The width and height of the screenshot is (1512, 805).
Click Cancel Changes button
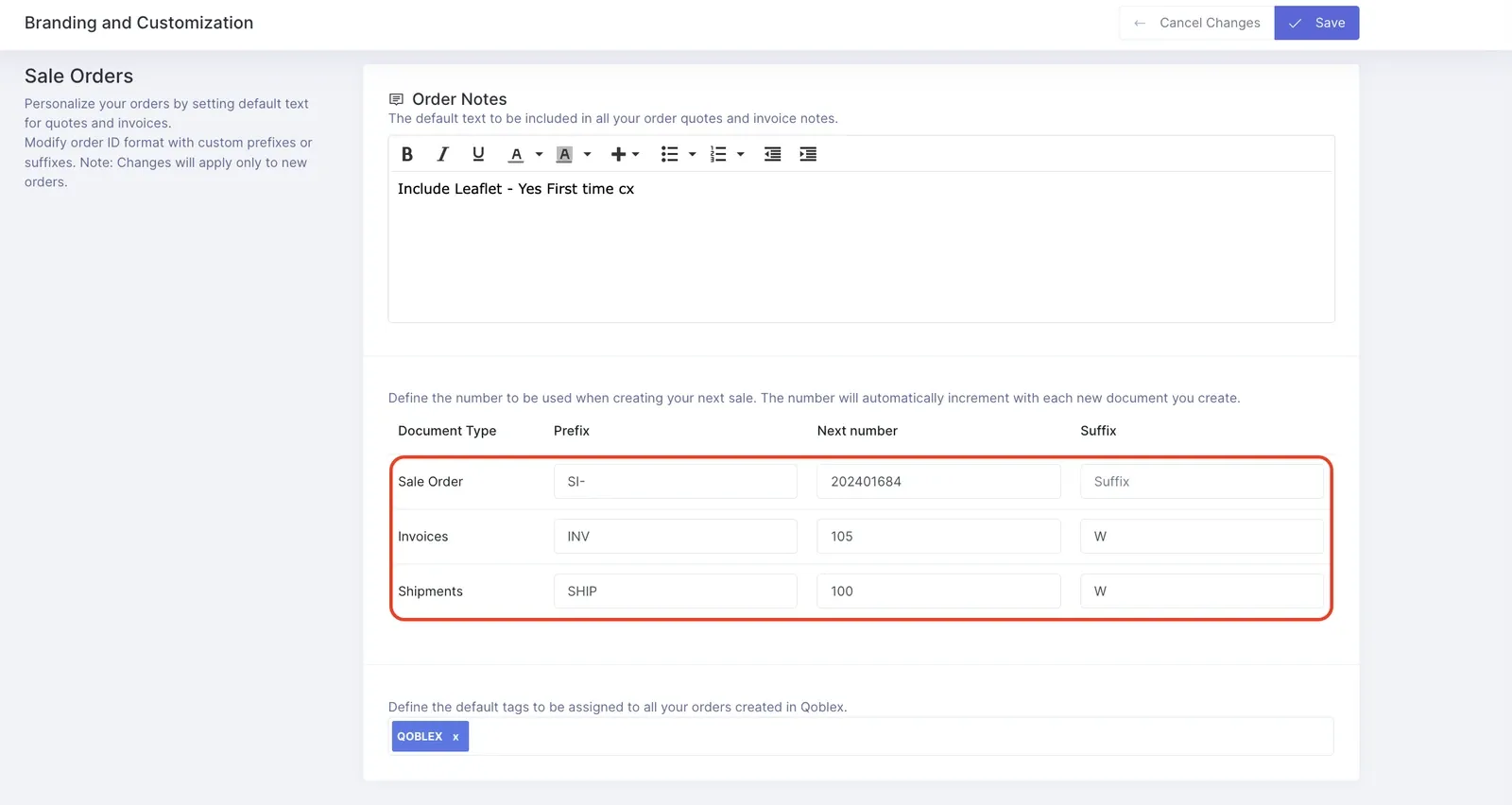pos(1196,23)
